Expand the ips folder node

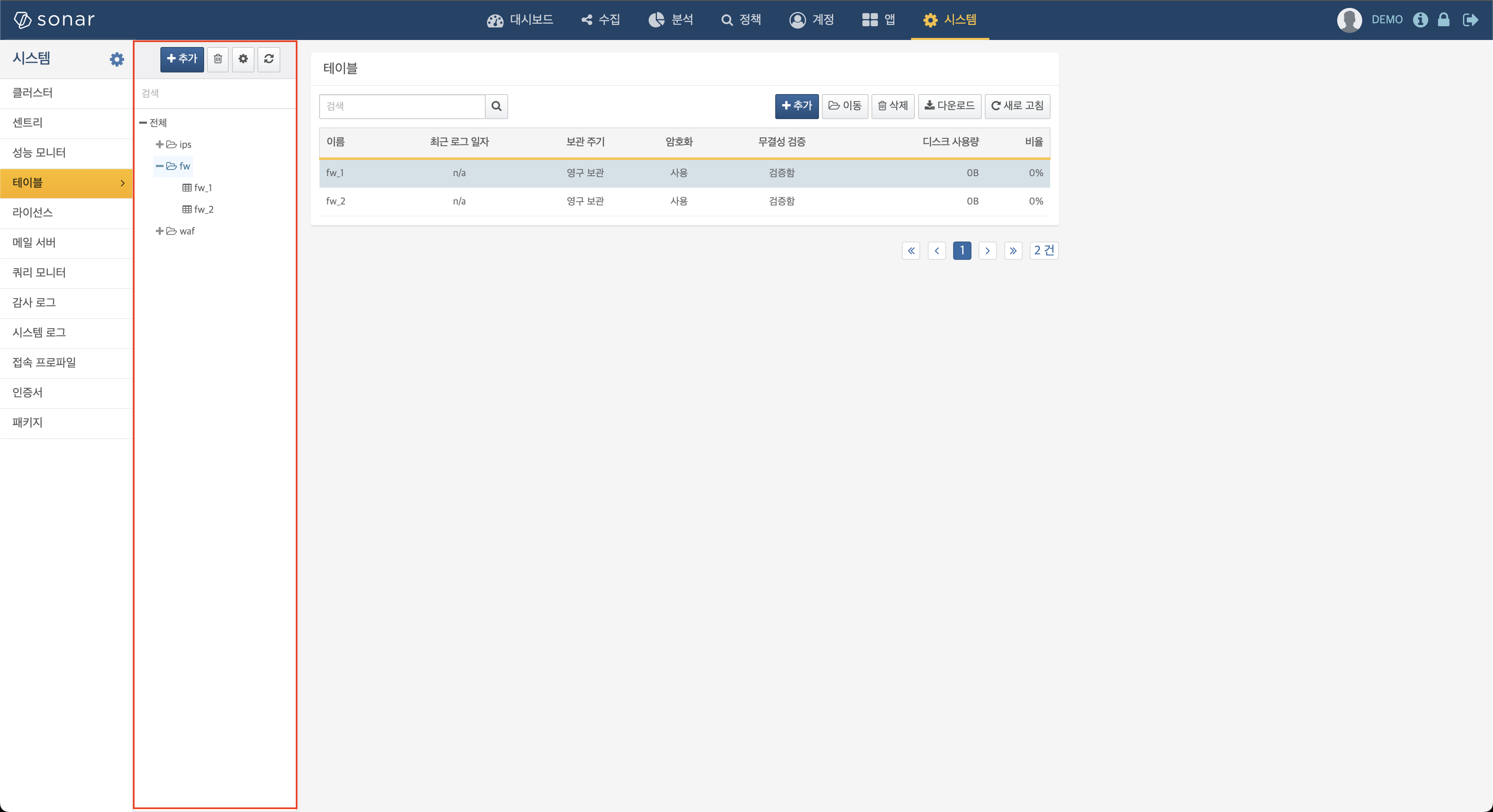point(160,144)
